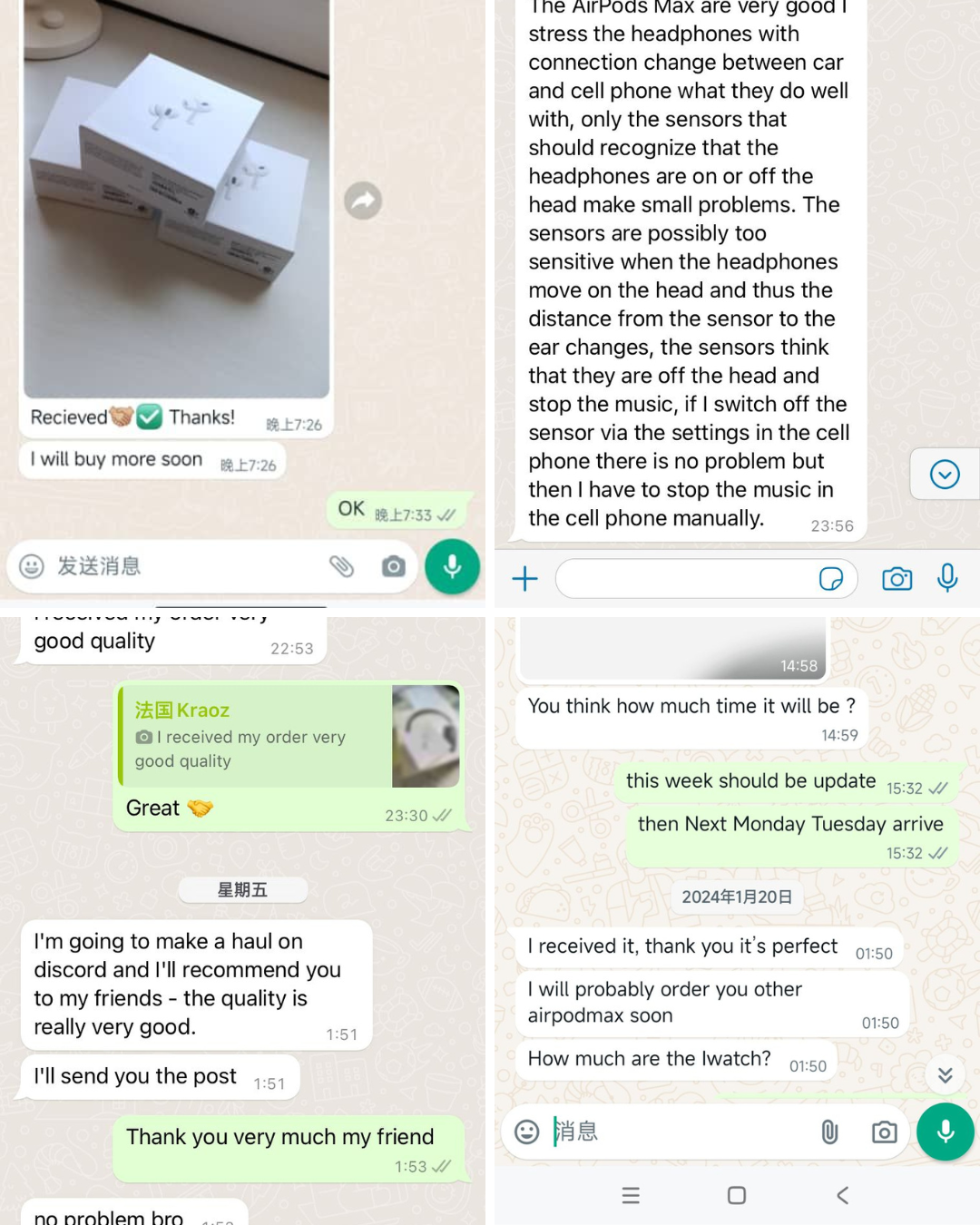Tap the paperclip attachment icon beside 发送消息
980x1225 pixels.
[341, 567]
